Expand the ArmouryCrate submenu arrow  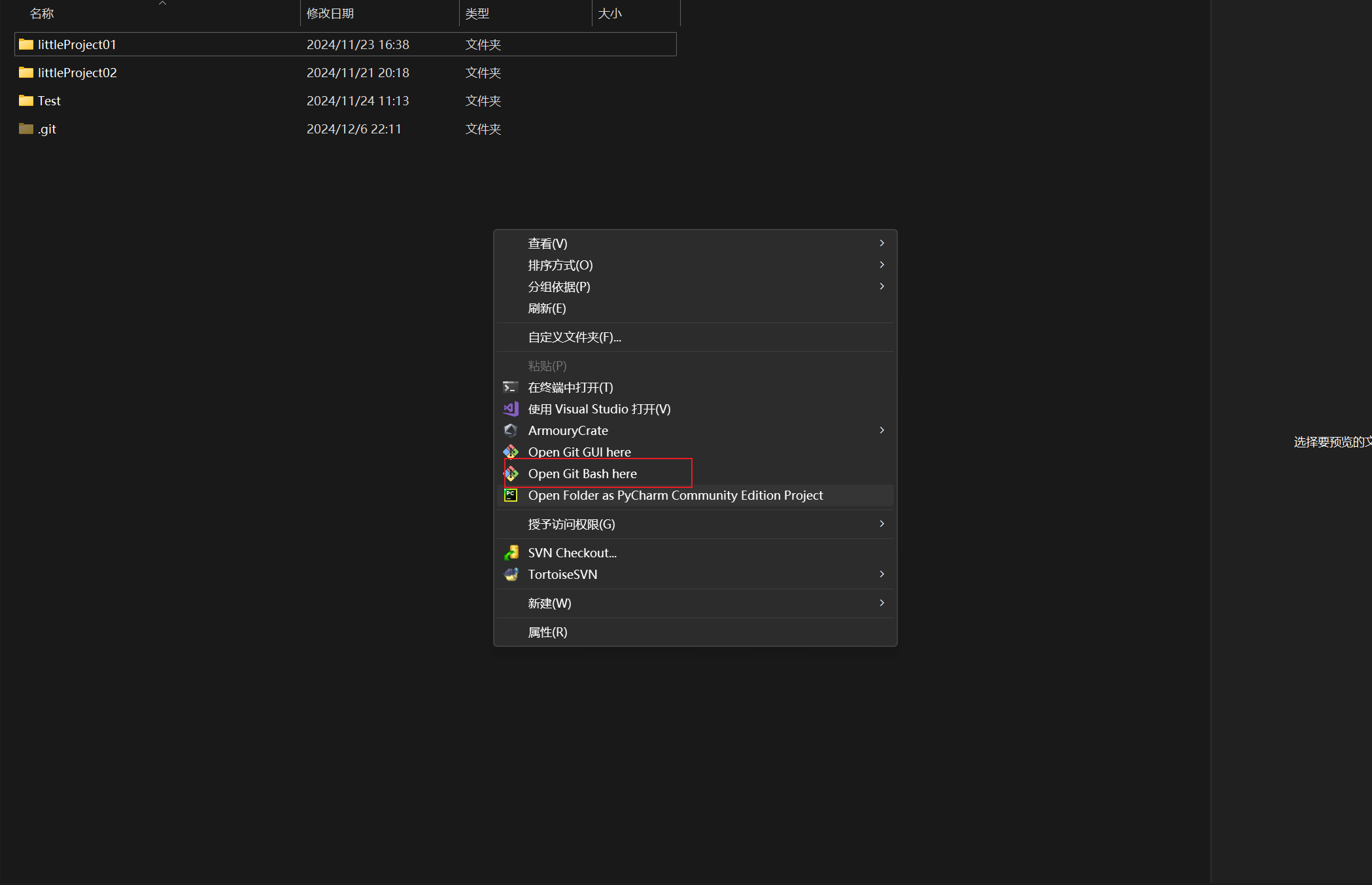[x=882, y=430]
